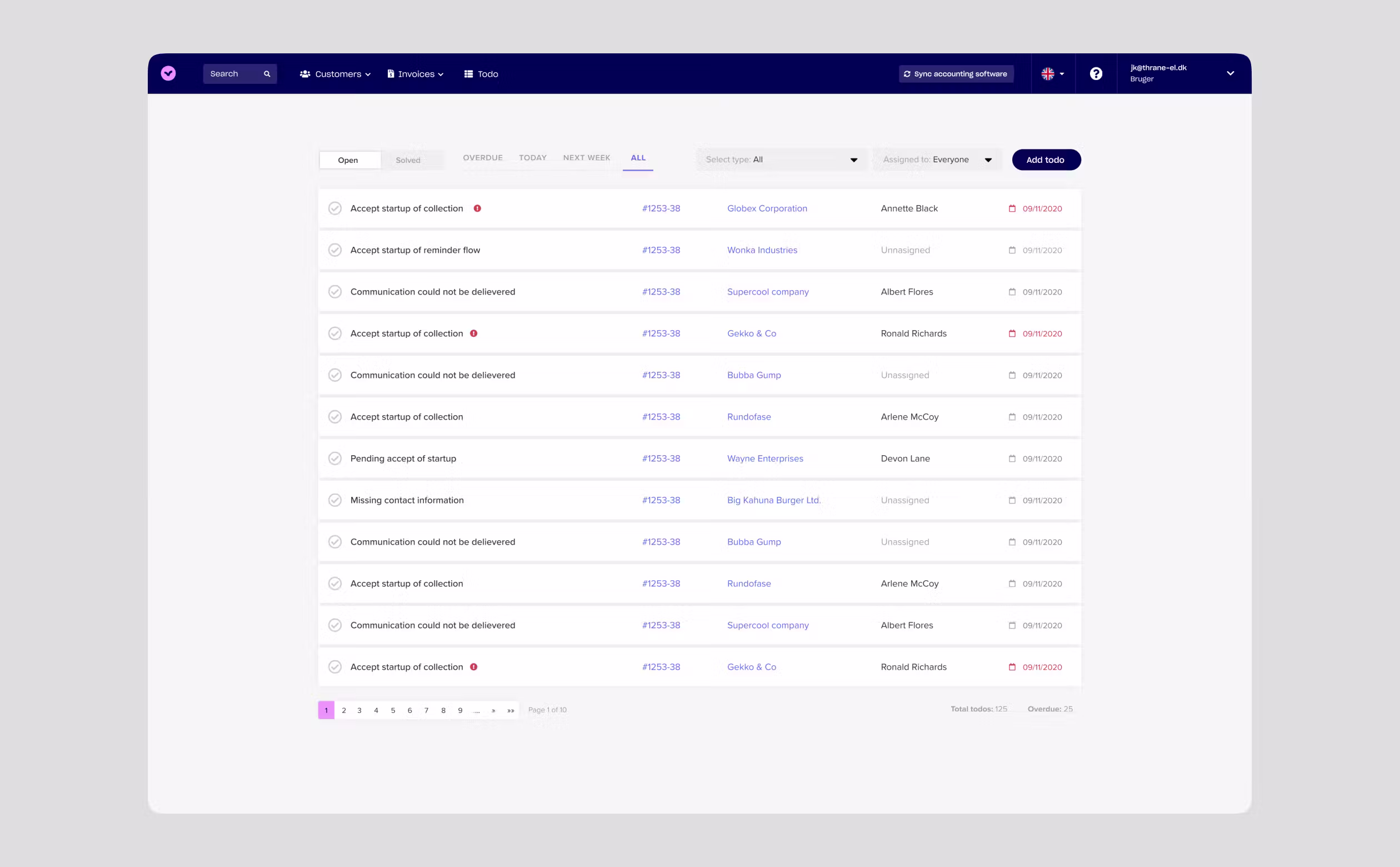Expand the user account menu chevron
The height and width of the screenshot is (867, 1400).
[1231, 73]
